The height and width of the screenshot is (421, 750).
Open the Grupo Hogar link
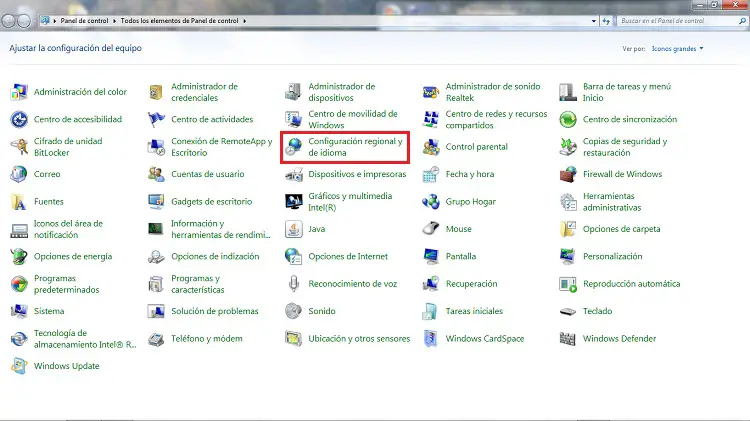pos(471,202)
